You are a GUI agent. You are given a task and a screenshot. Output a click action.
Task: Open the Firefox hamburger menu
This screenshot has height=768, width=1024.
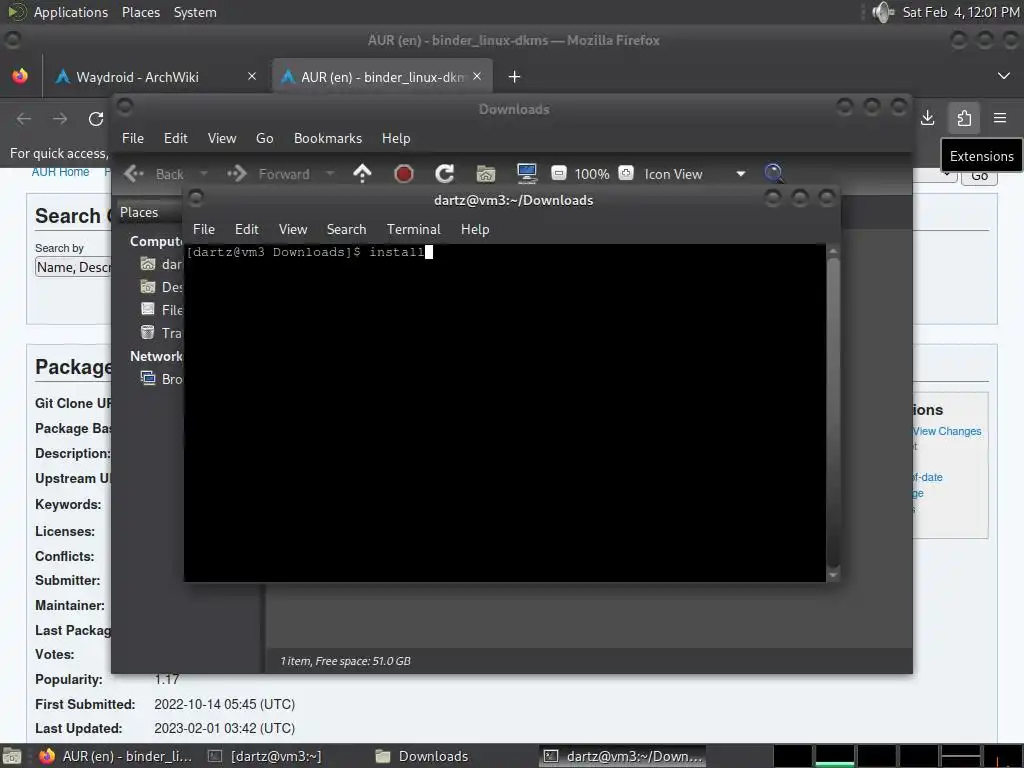click(x=1000, y=118)
